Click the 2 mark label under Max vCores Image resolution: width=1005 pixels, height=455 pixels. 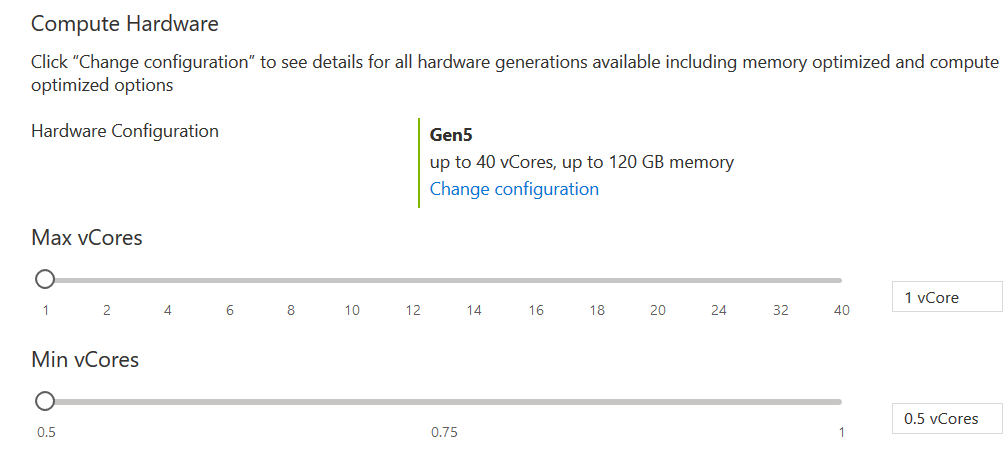coord(106,310)
